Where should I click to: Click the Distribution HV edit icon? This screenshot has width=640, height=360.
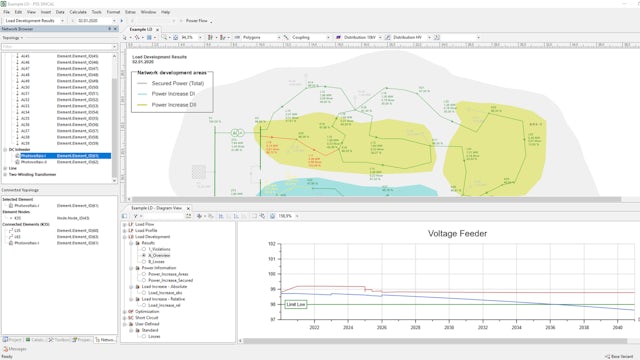point(387,38)
